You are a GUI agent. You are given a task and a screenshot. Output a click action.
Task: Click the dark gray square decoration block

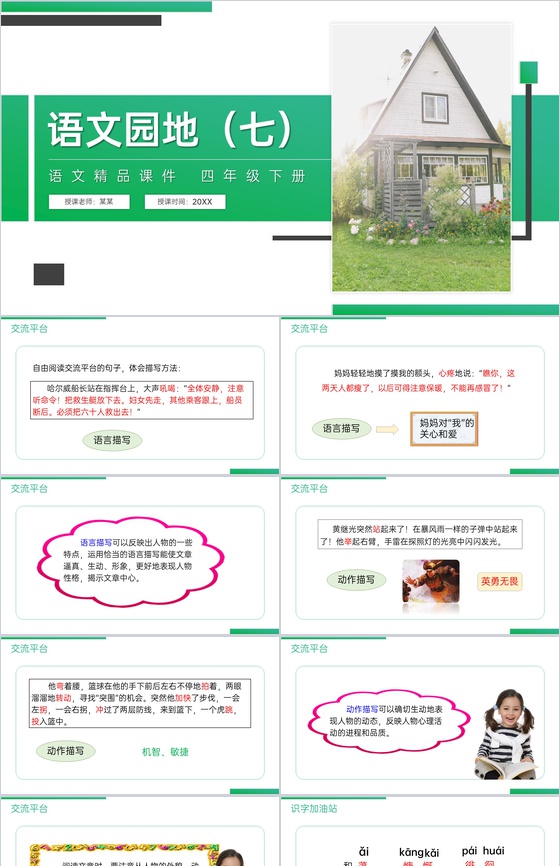click(x=49, y=274)
